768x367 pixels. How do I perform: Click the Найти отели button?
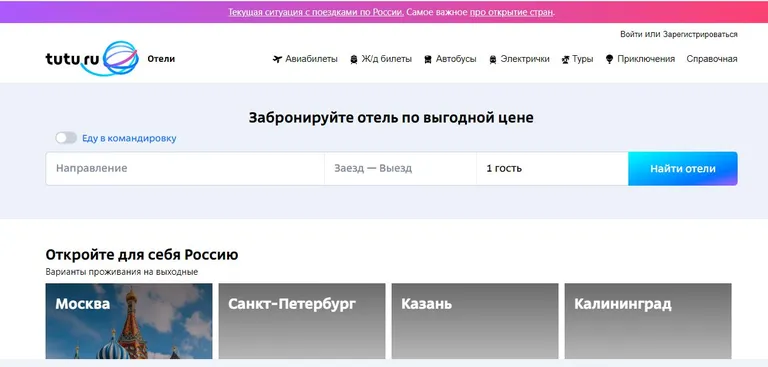(x=683, y=169)
